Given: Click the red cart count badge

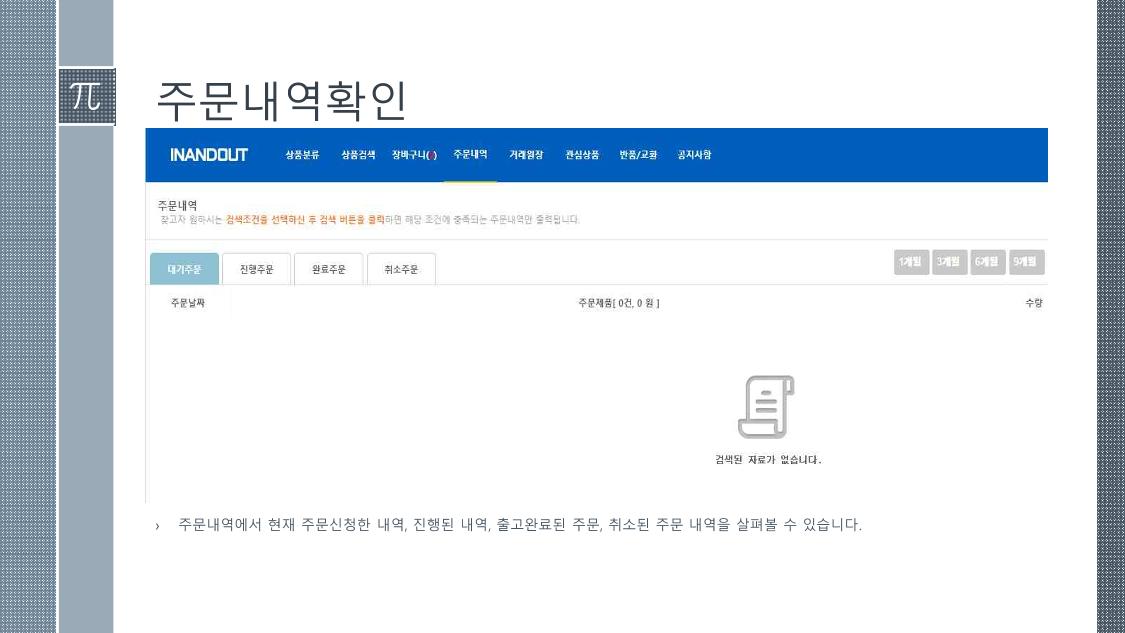Looking at the screenshot, I should click(x=432, y=156).
